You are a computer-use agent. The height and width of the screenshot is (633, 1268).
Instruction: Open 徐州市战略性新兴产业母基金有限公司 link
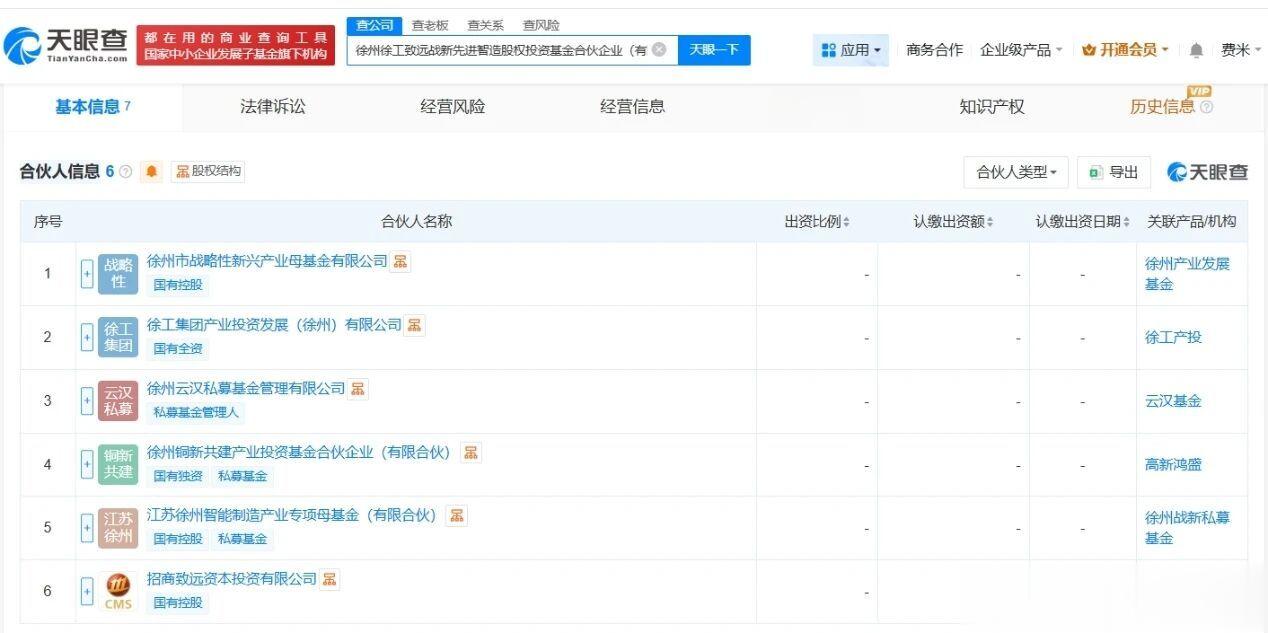coord(267,261)
